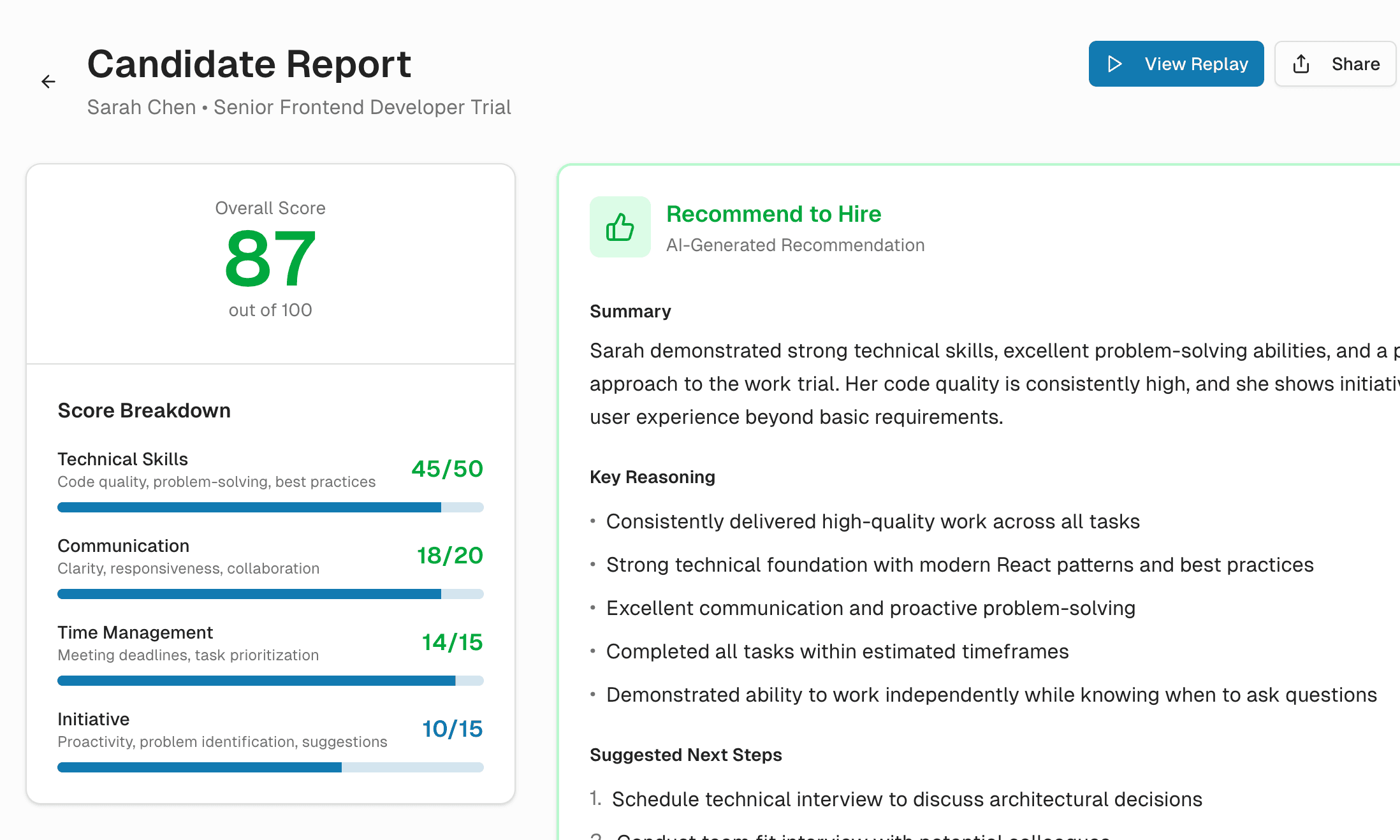Click the back arrow icon
The height and width of the screenshot is (840, 1400).
(48, 82)
